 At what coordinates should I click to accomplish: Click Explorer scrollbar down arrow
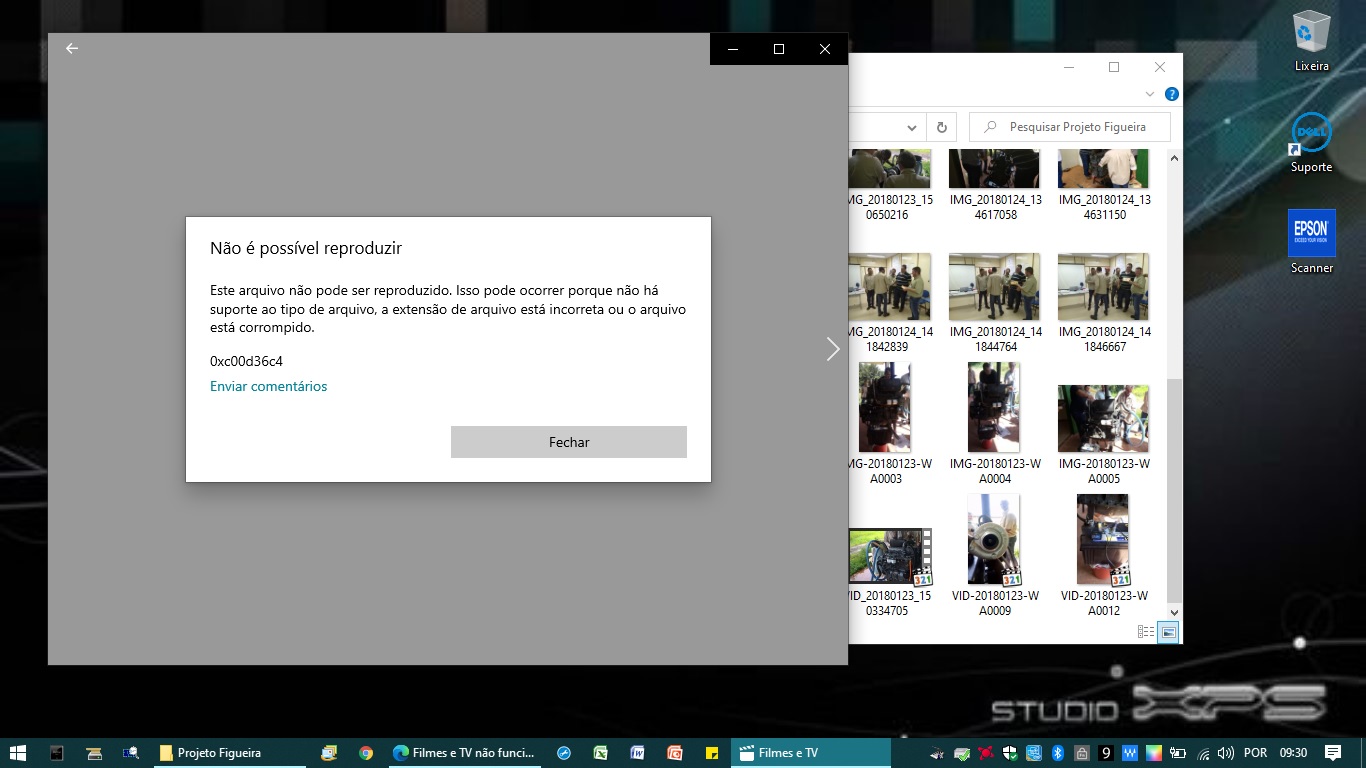1174,612
